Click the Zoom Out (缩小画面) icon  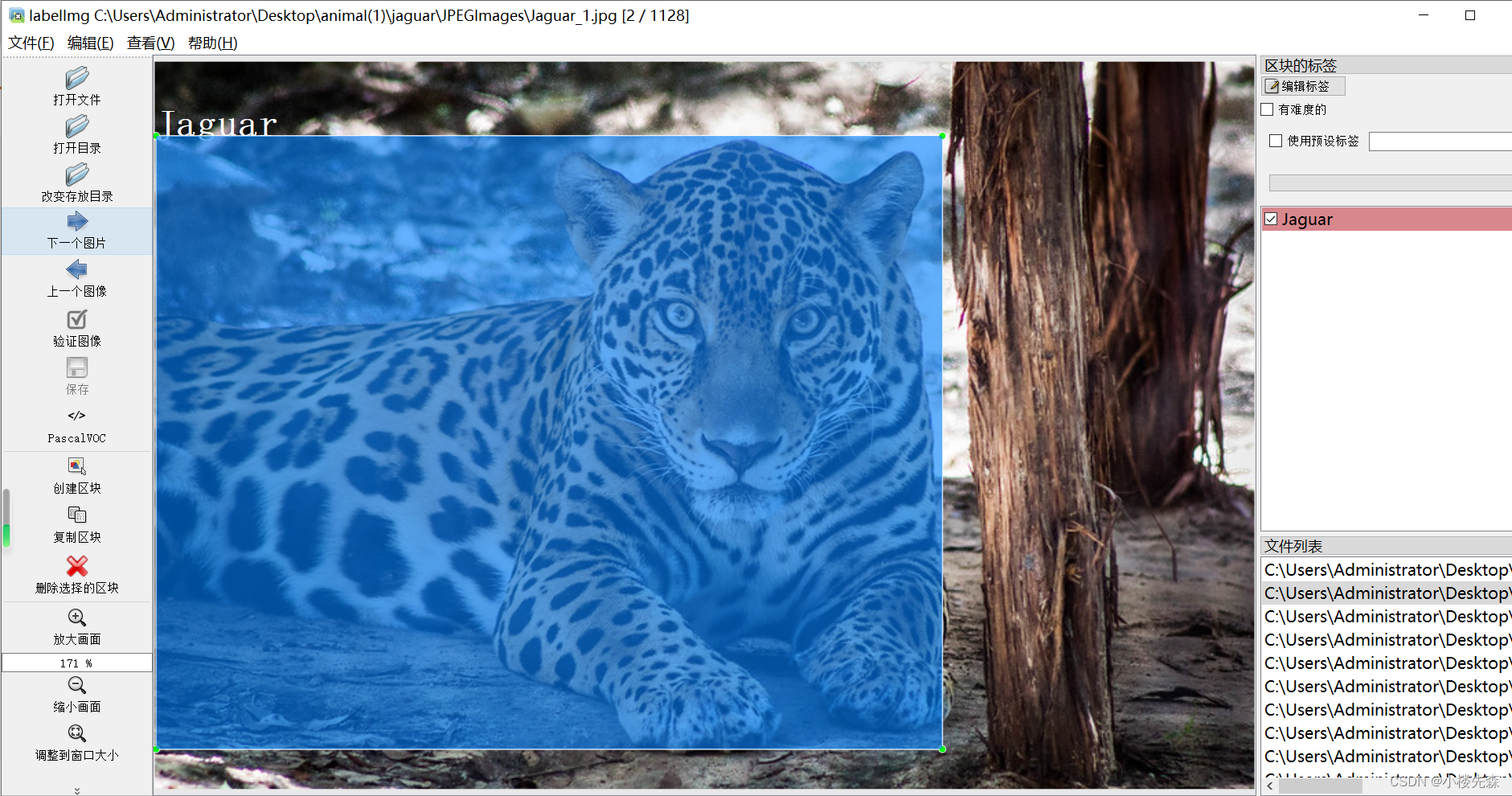coord(77,685)
